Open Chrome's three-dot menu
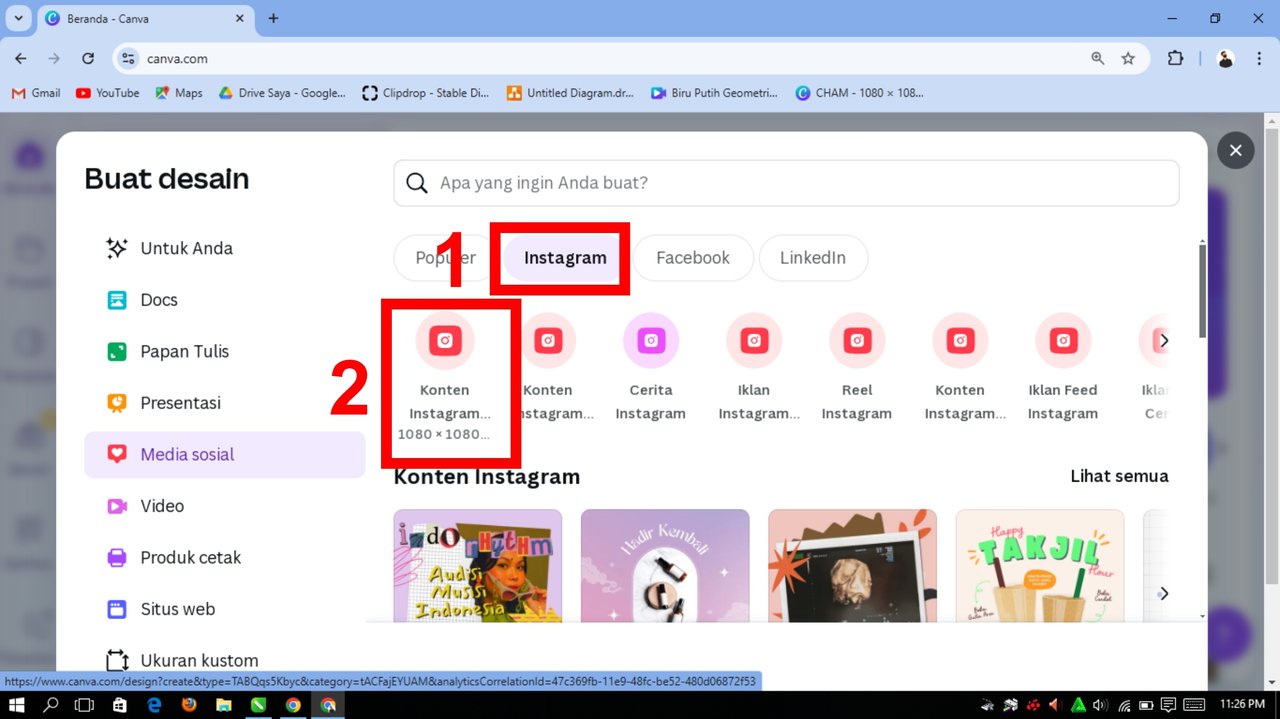Screen dimensions: 1280x719 coord(1259,59)
